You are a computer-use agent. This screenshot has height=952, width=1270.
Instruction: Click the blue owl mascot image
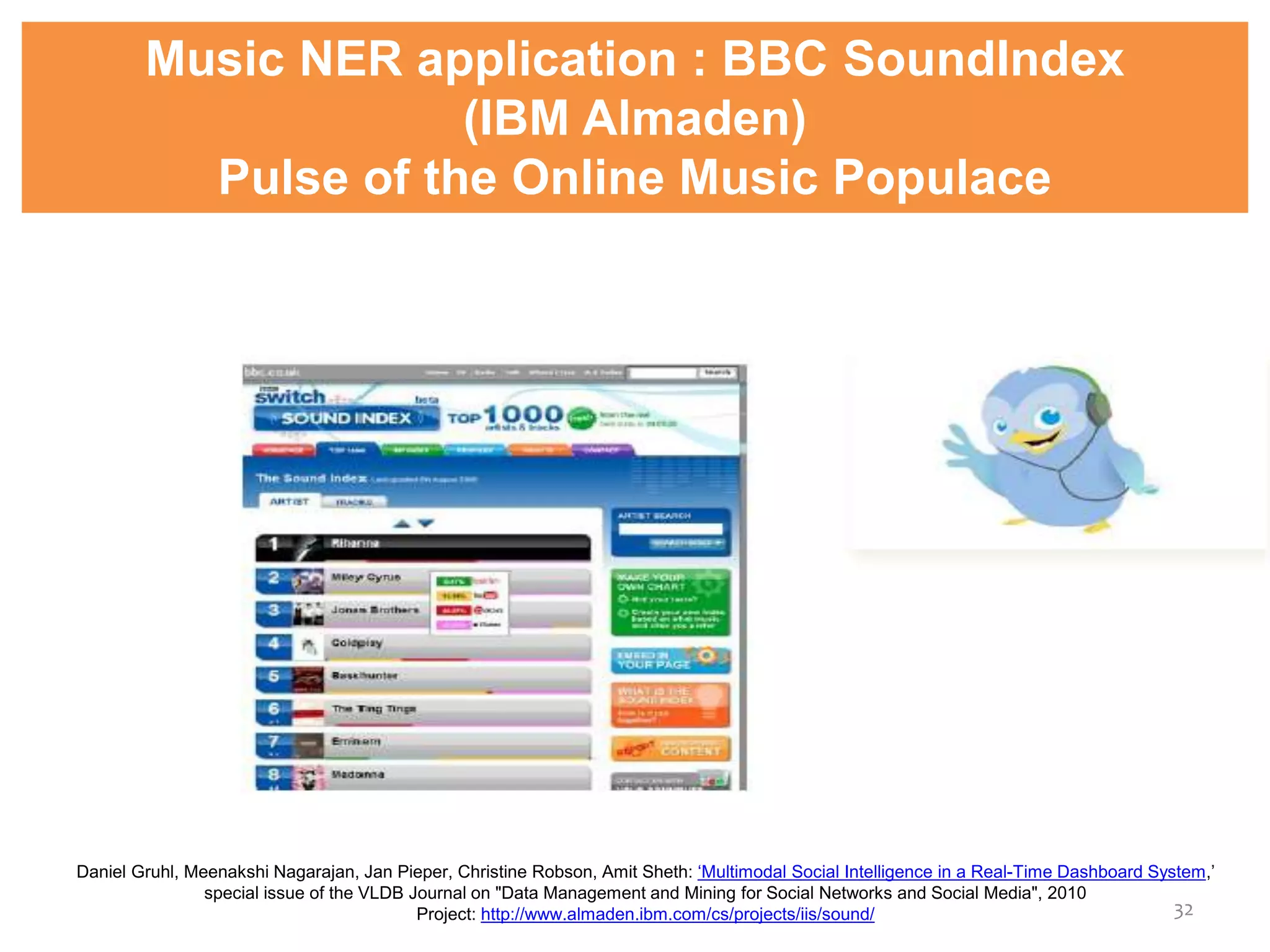coord(1050,451)
